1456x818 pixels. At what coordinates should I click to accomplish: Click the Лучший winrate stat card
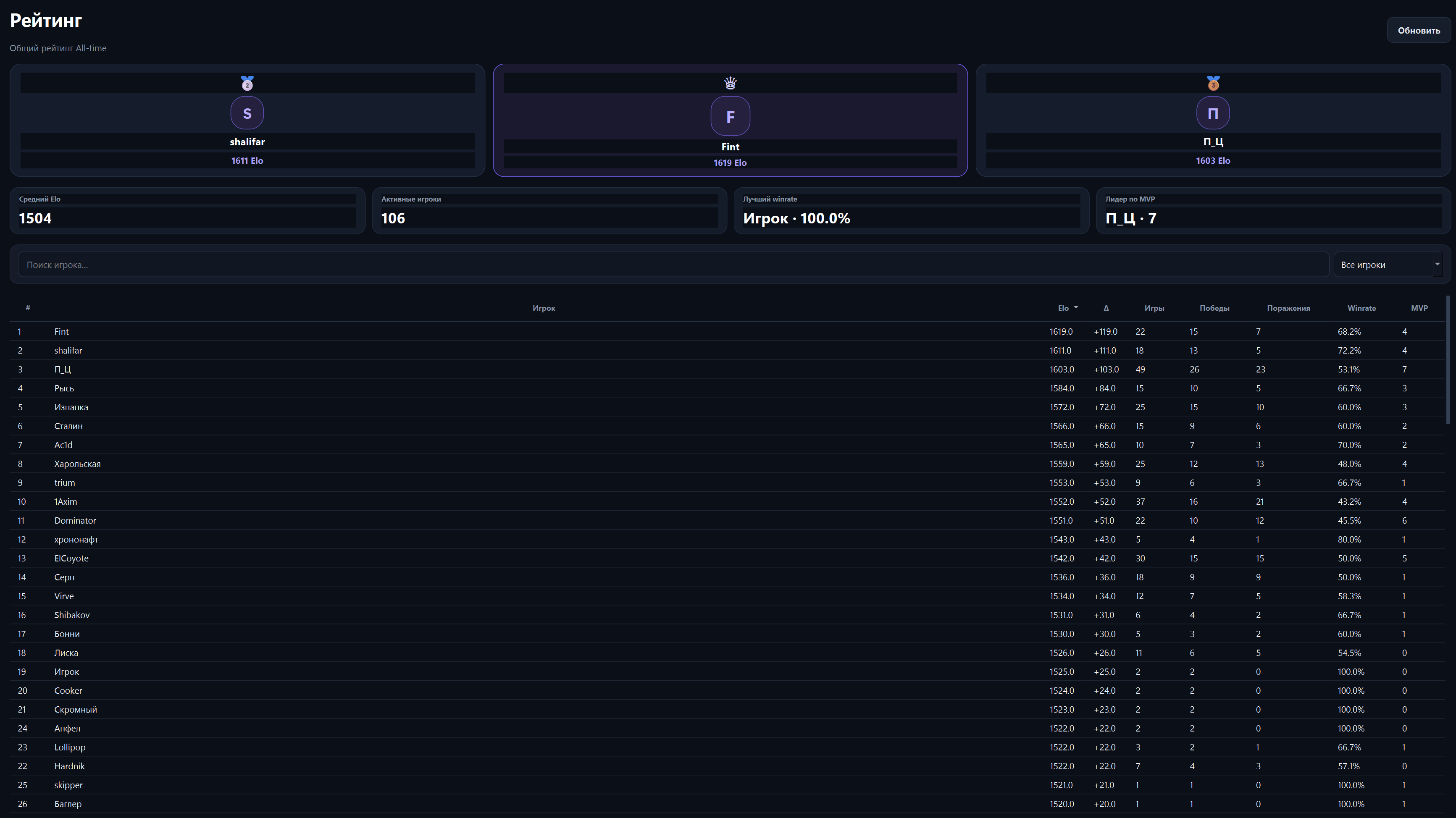[x=911, y=211]
